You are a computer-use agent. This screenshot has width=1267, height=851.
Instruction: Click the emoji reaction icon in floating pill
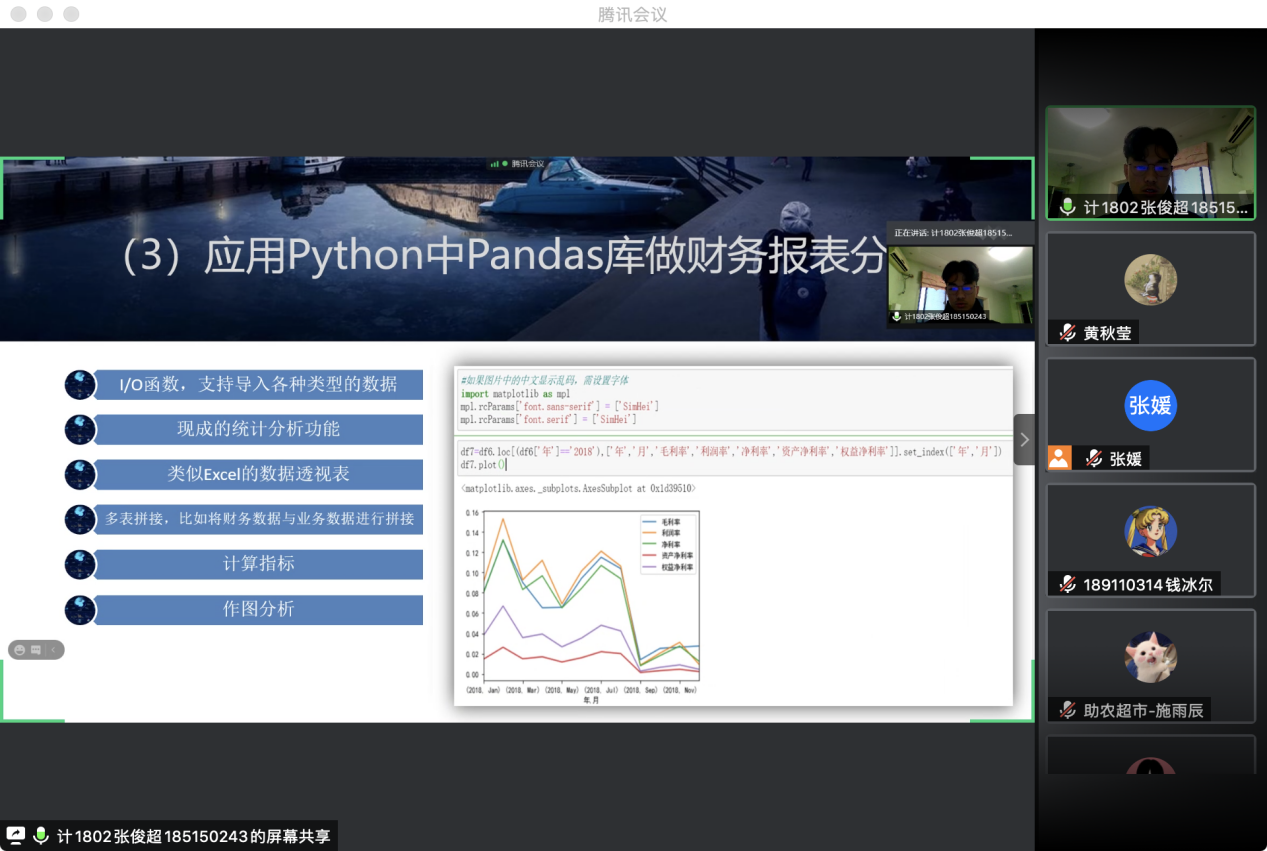click(x=19, y=650)
